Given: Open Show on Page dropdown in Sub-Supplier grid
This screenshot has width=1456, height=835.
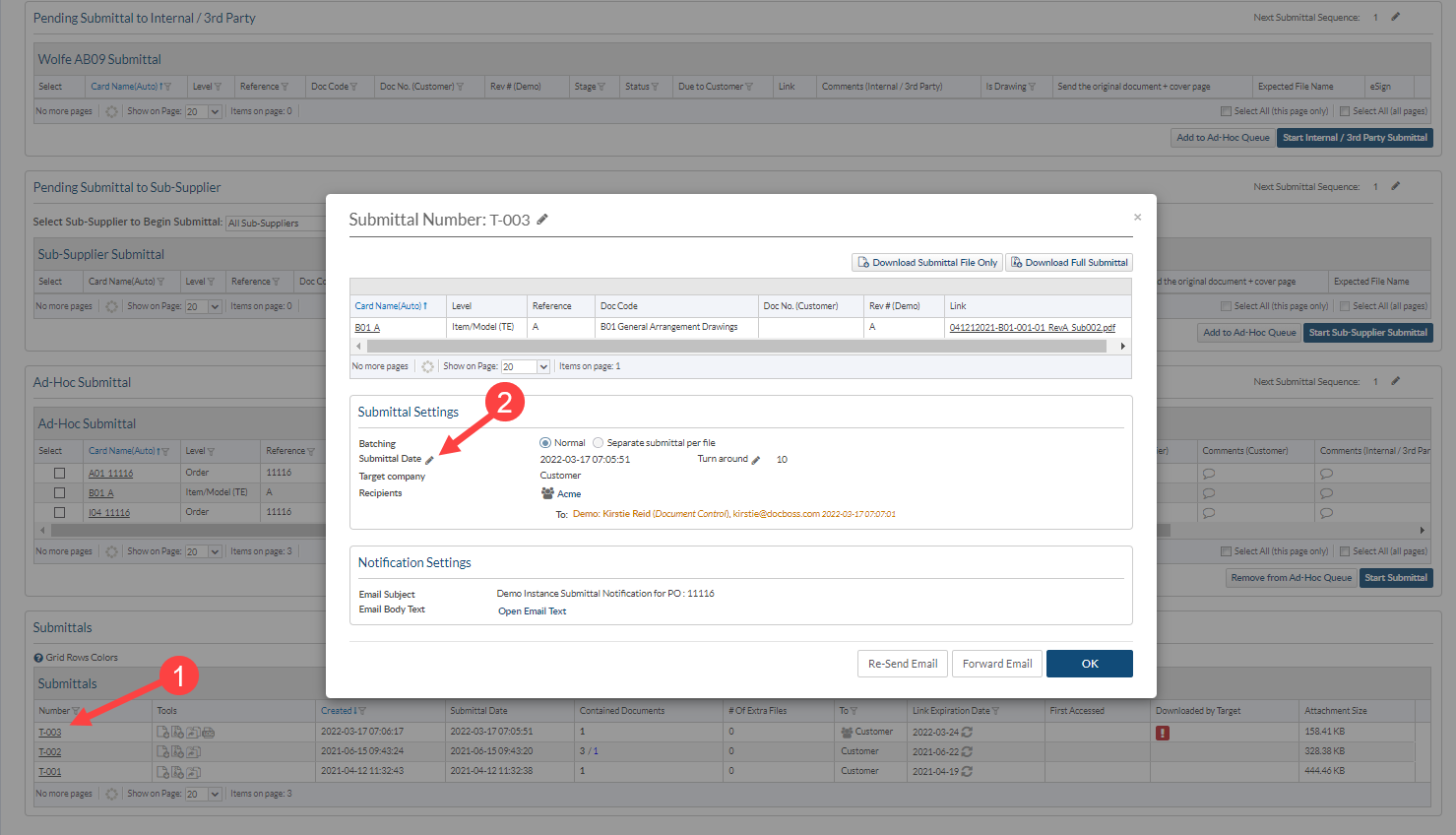Looking at the screenshot, I should click(x=204, y=306).
